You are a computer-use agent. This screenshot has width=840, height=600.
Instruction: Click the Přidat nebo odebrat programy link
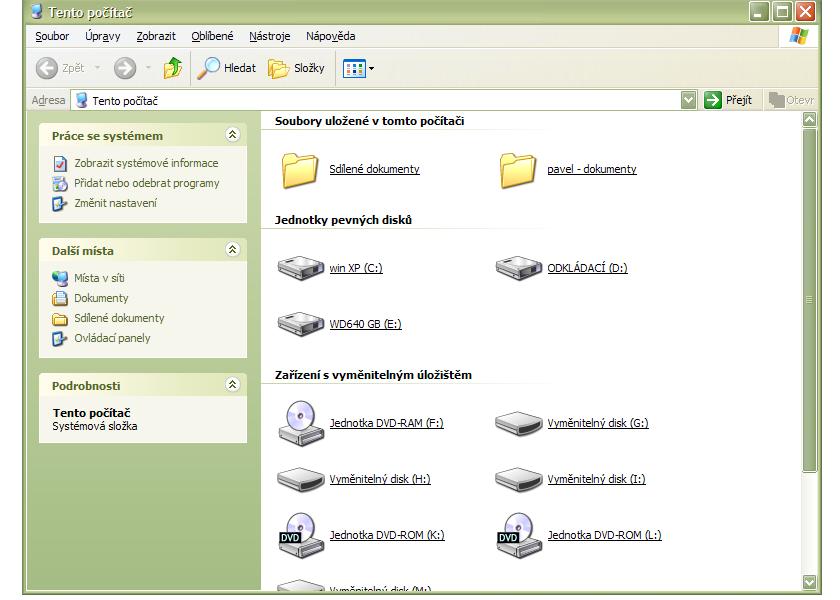[146, 183]
